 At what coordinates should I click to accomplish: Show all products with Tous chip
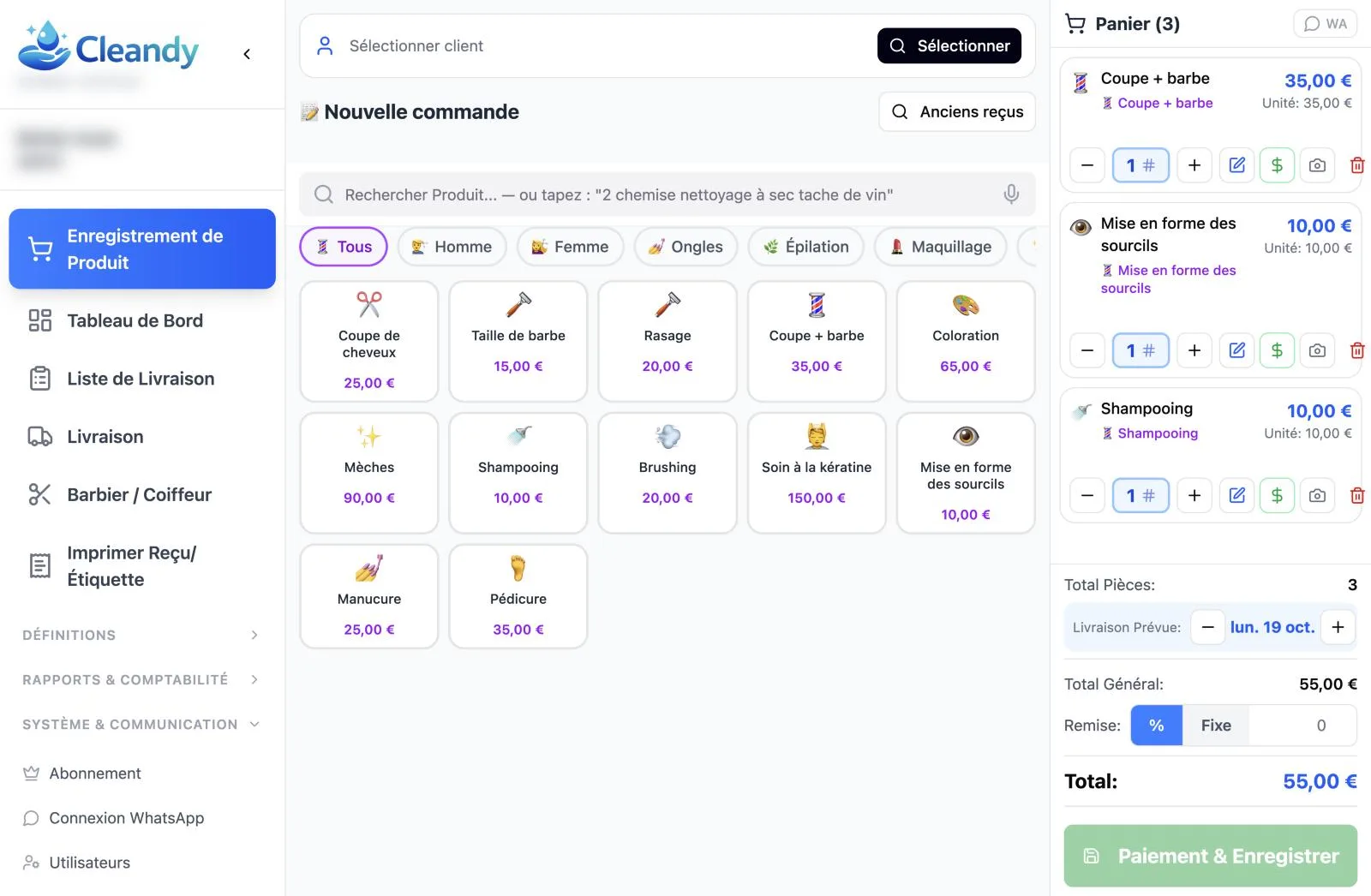click(x=344, y=247)
